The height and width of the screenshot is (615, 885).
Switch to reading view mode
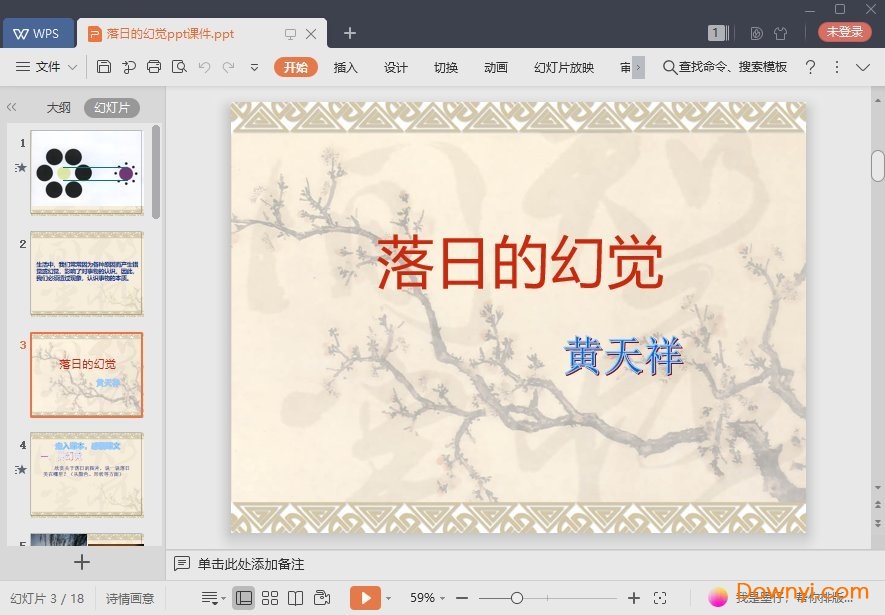[294, 596]
